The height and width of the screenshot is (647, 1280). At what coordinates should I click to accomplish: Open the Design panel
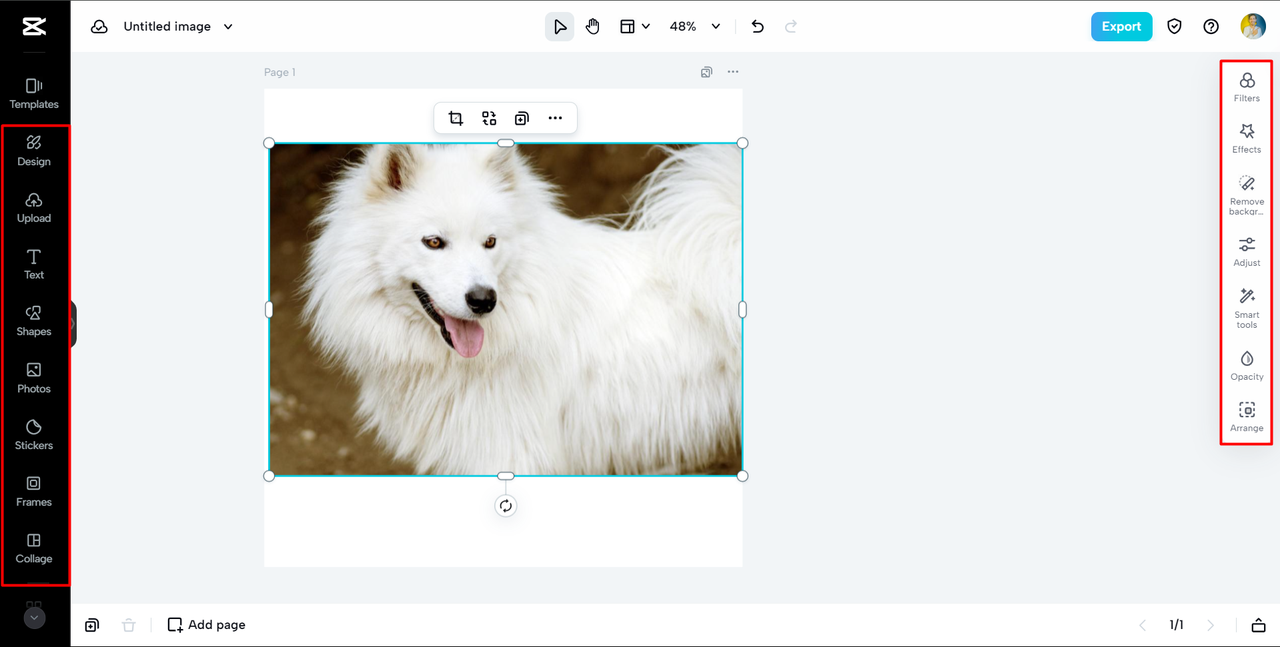point(34,150)
